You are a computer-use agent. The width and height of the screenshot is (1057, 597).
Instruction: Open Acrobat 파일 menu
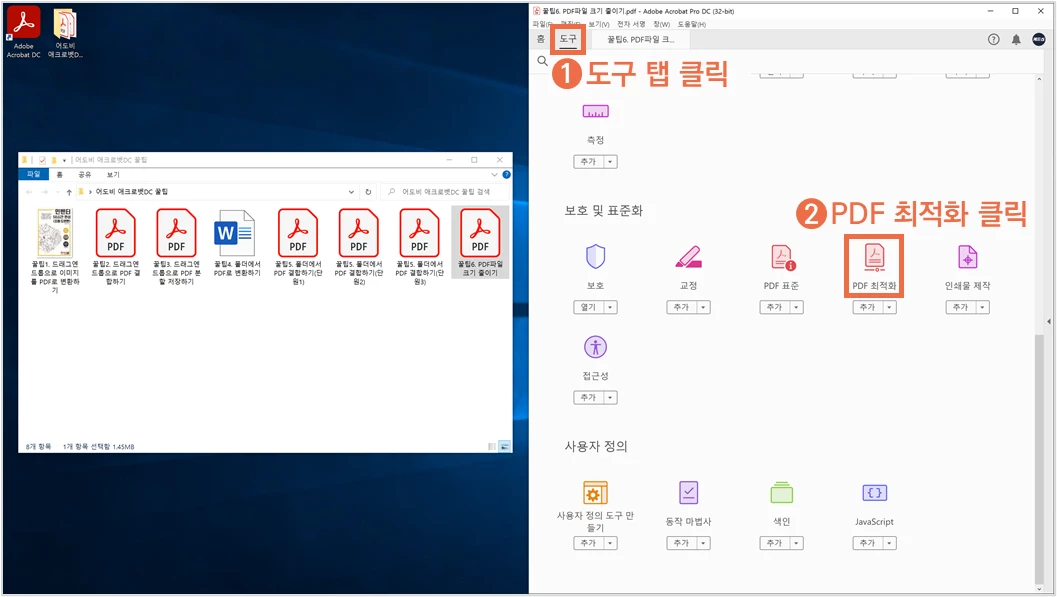541,24
